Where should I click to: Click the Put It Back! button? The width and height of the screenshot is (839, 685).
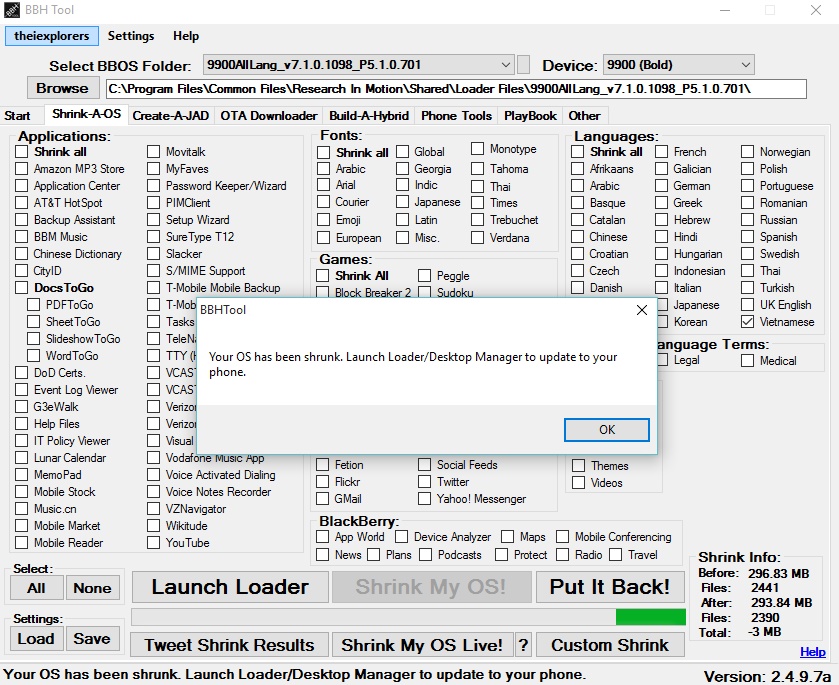click(x=610, y=587)
